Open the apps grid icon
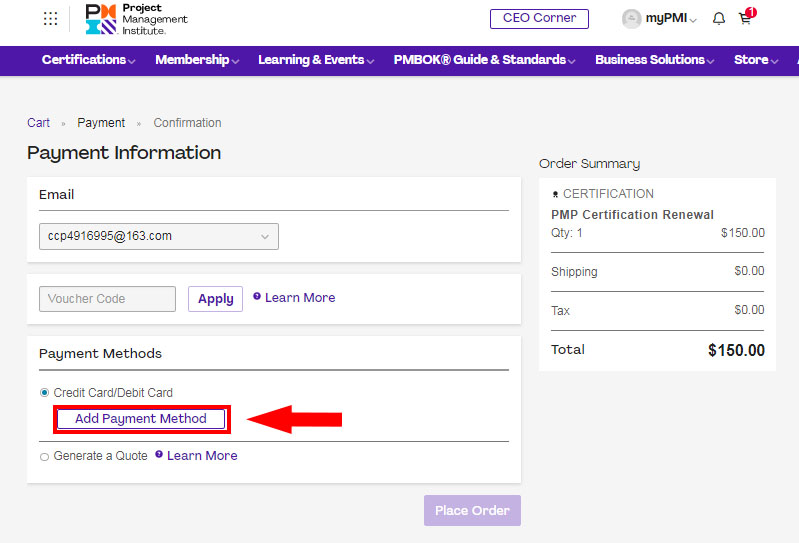The width and height of the screenshot is (799, 543). click(50, 19)
